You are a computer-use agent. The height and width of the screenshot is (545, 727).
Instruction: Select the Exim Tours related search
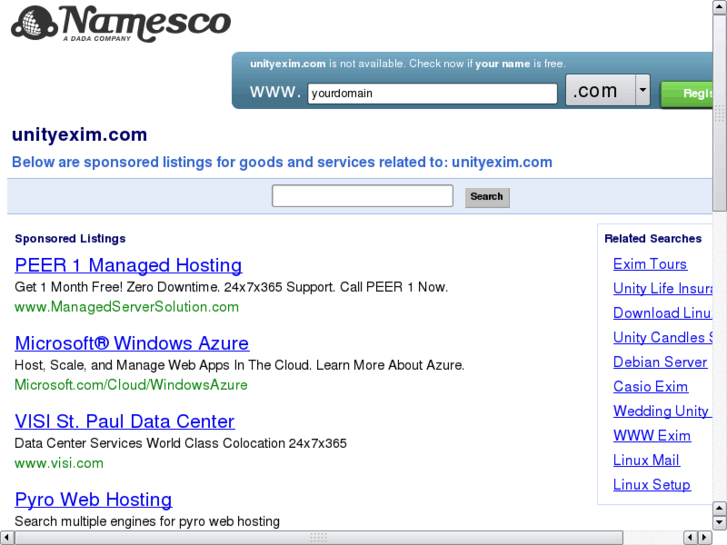tap(650, 264)
